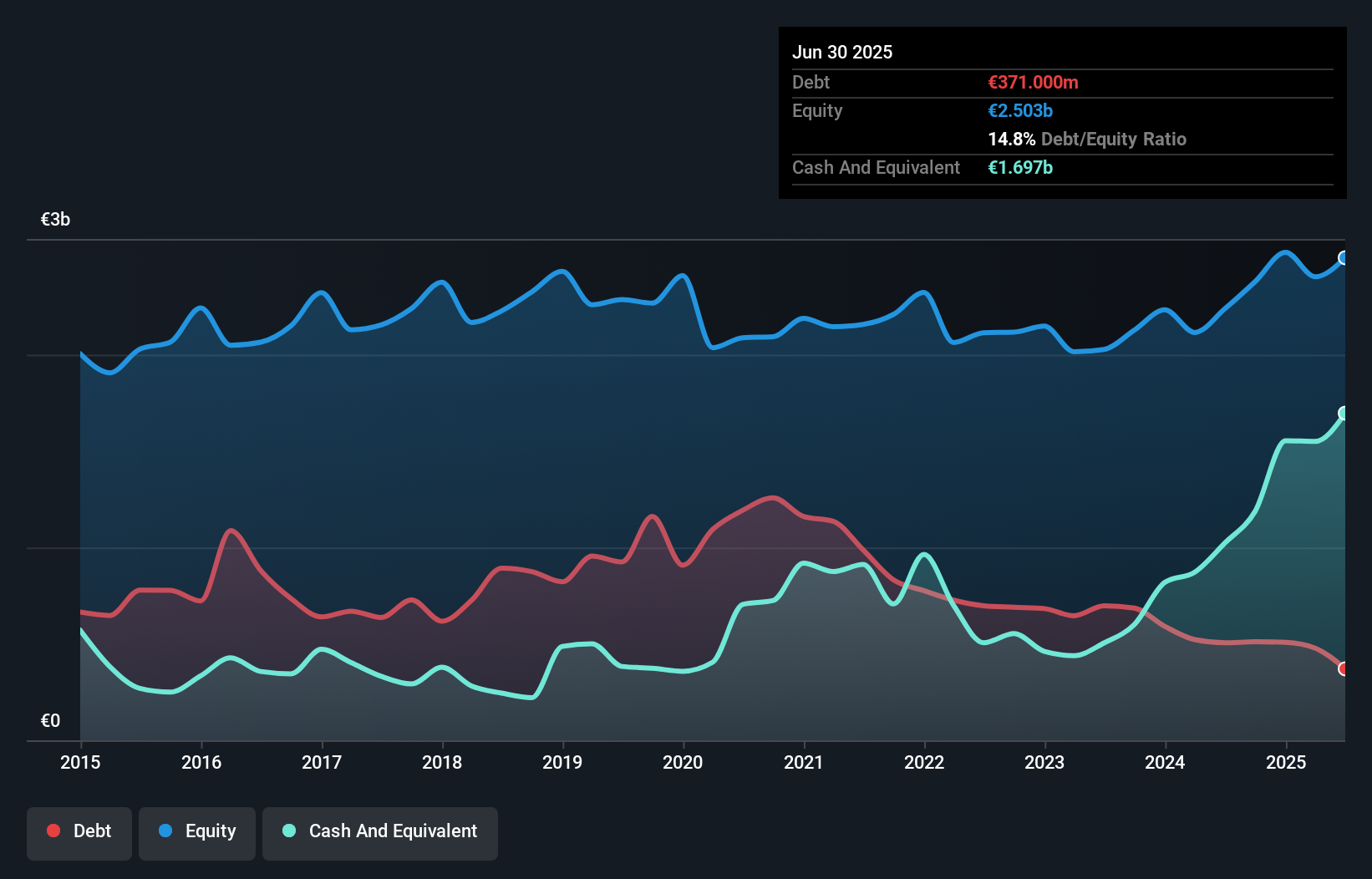Select the Cash line endpoint marker

point(1343,412)
